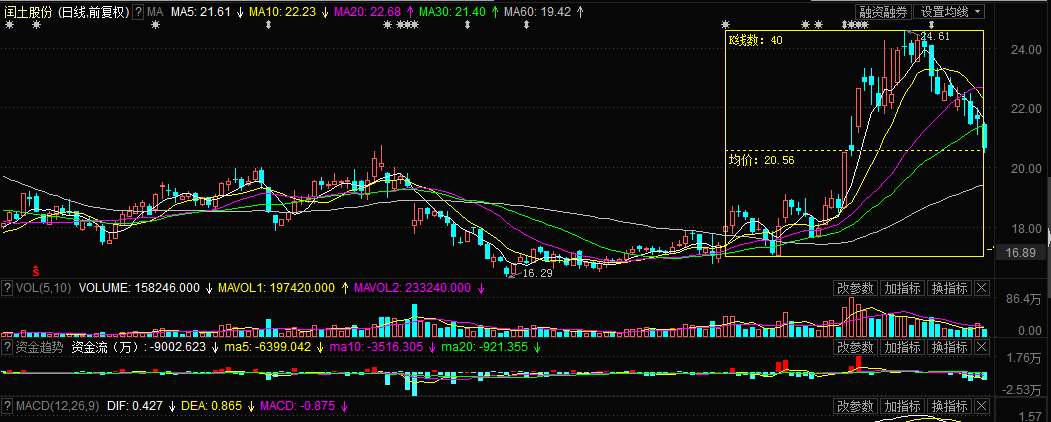
Task: Click 加指标 in the VOL panel
Action: [x=902, y=288]
